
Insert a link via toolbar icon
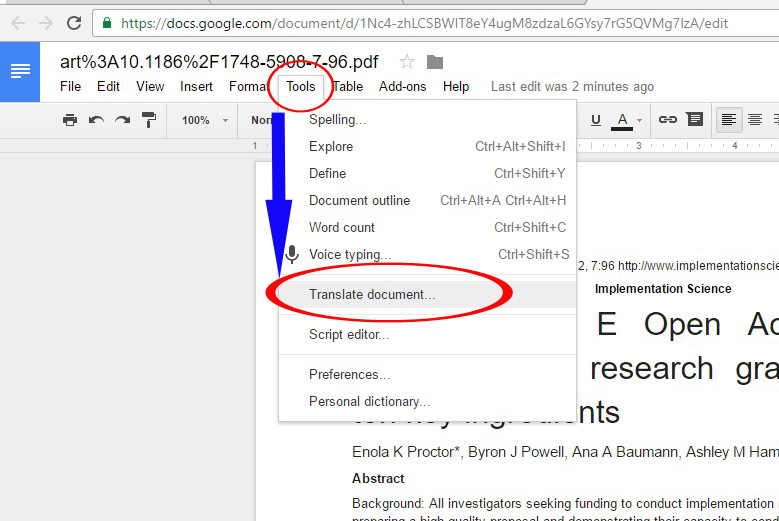(x=667, y=120)
